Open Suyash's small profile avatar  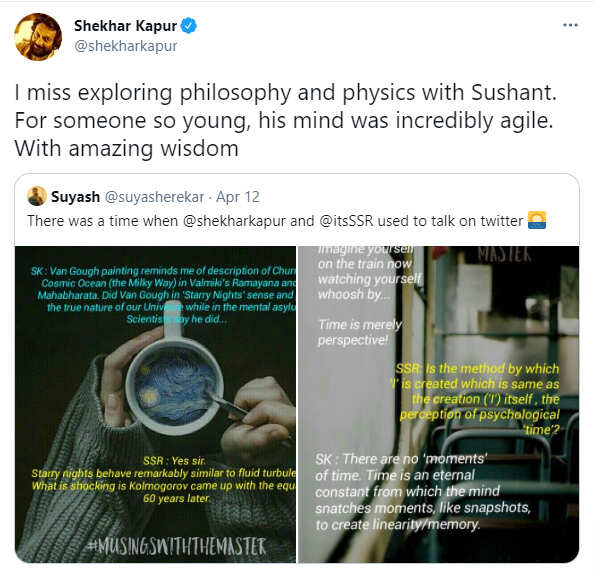pos(37,196)
